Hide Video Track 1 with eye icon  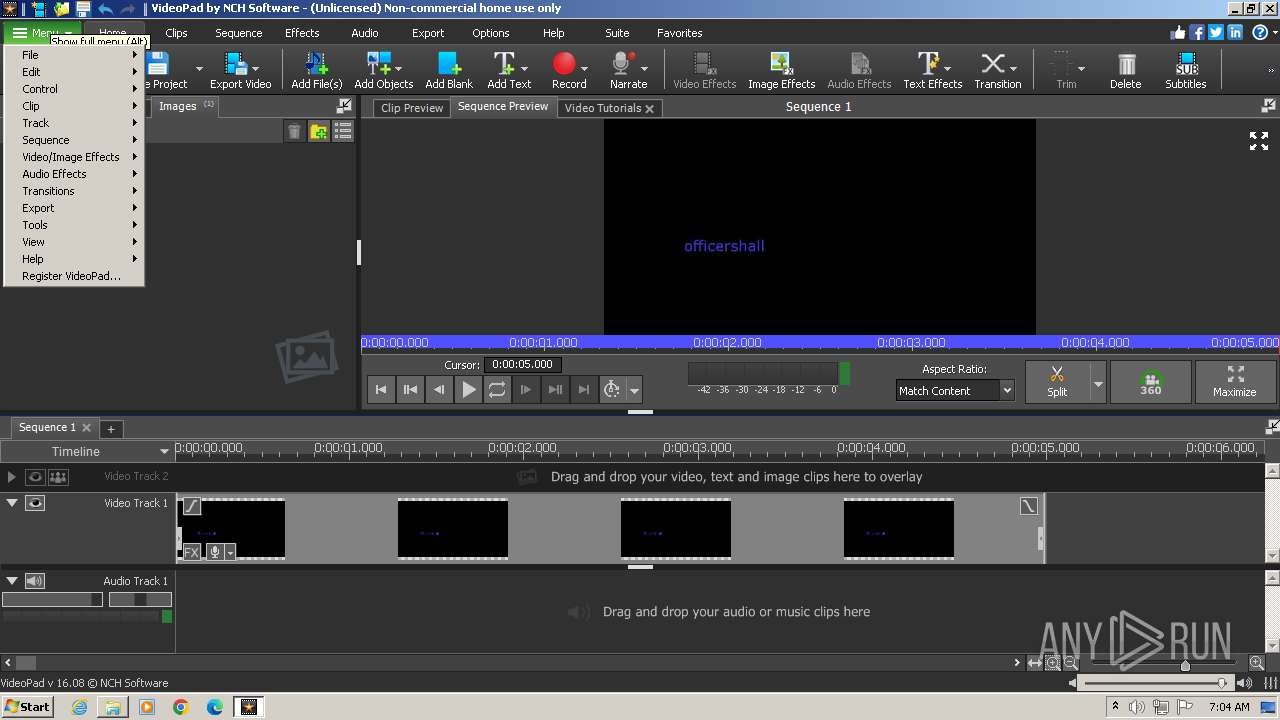[35, 503]
